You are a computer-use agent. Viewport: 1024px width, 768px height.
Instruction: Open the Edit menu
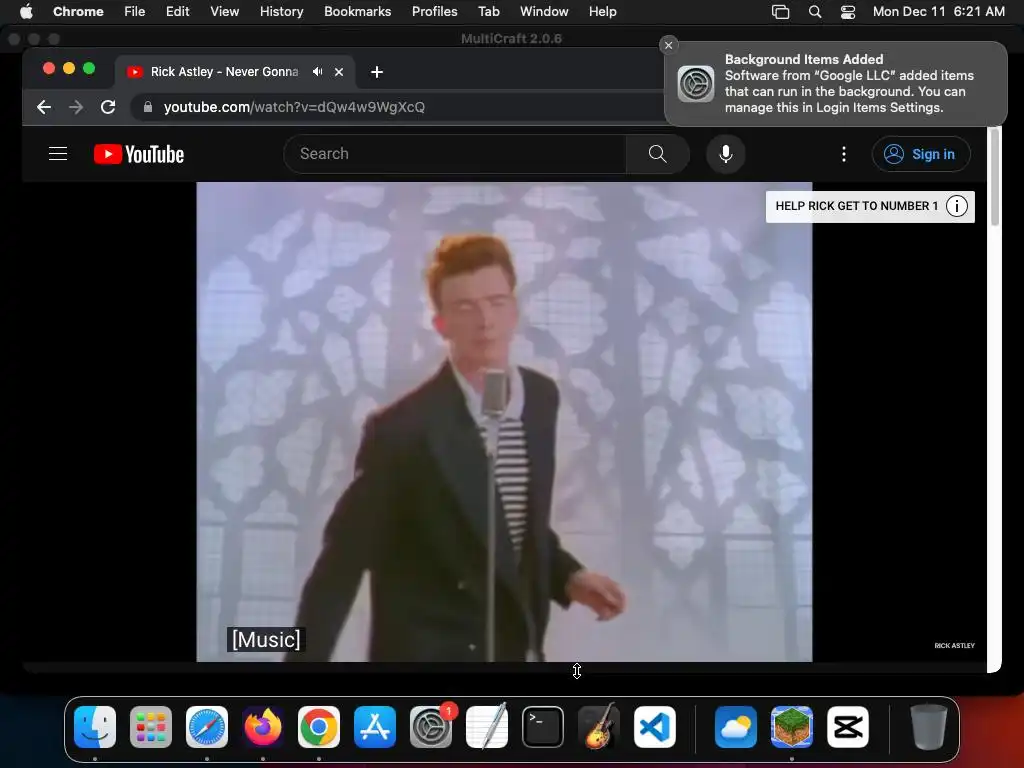tap(178, 12)
